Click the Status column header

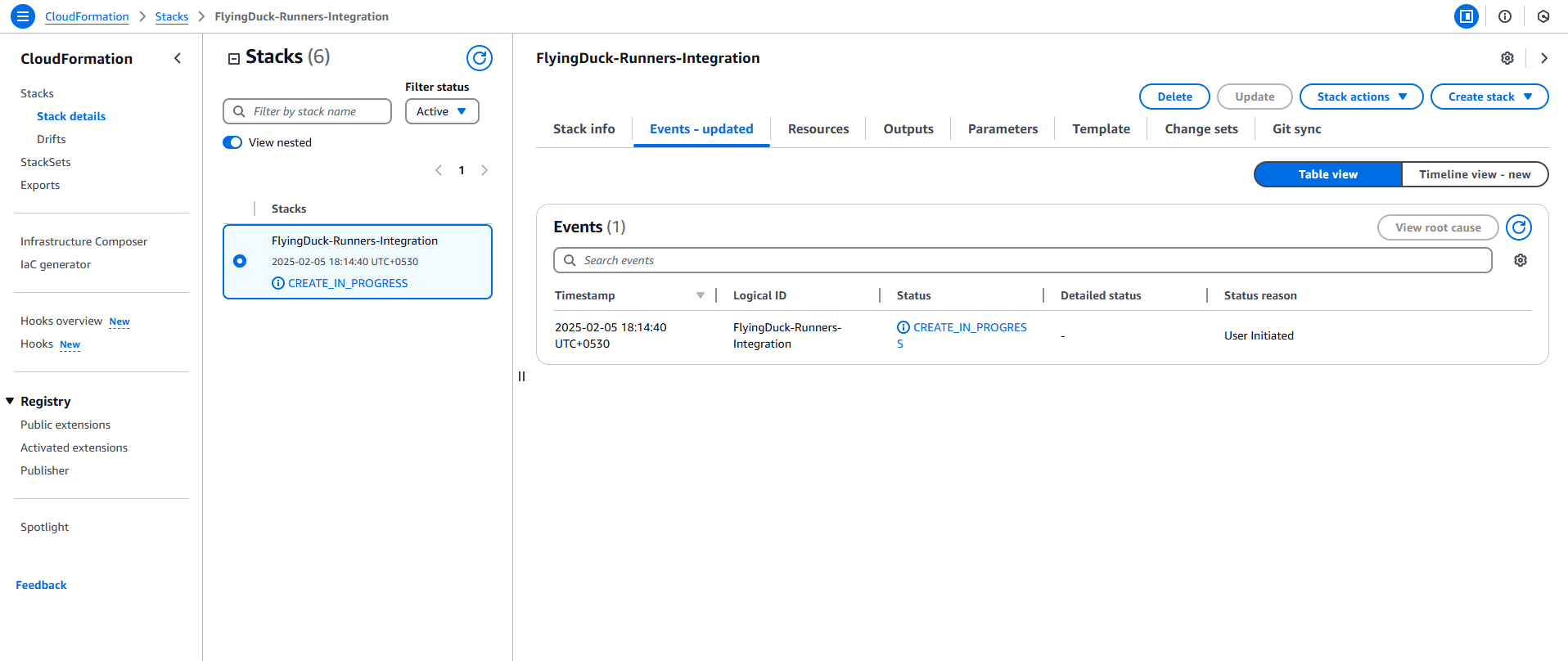(x=913, y=295)
